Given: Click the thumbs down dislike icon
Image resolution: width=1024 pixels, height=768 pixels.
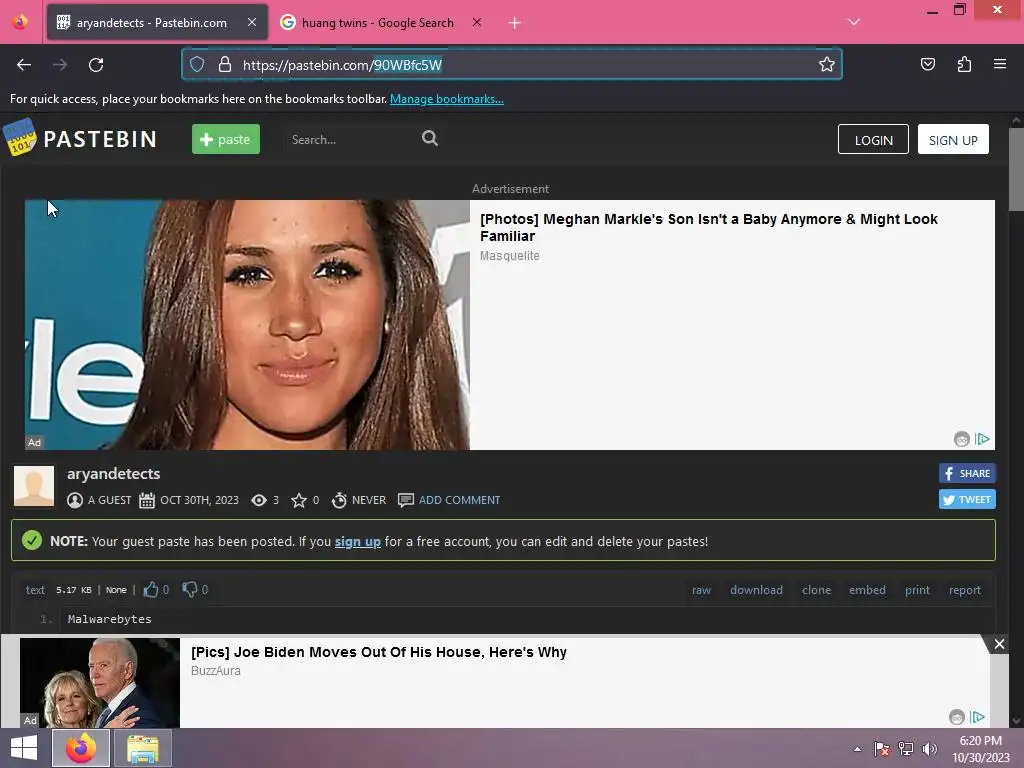Looking at the screenshot, I should [x=189, y=590].
